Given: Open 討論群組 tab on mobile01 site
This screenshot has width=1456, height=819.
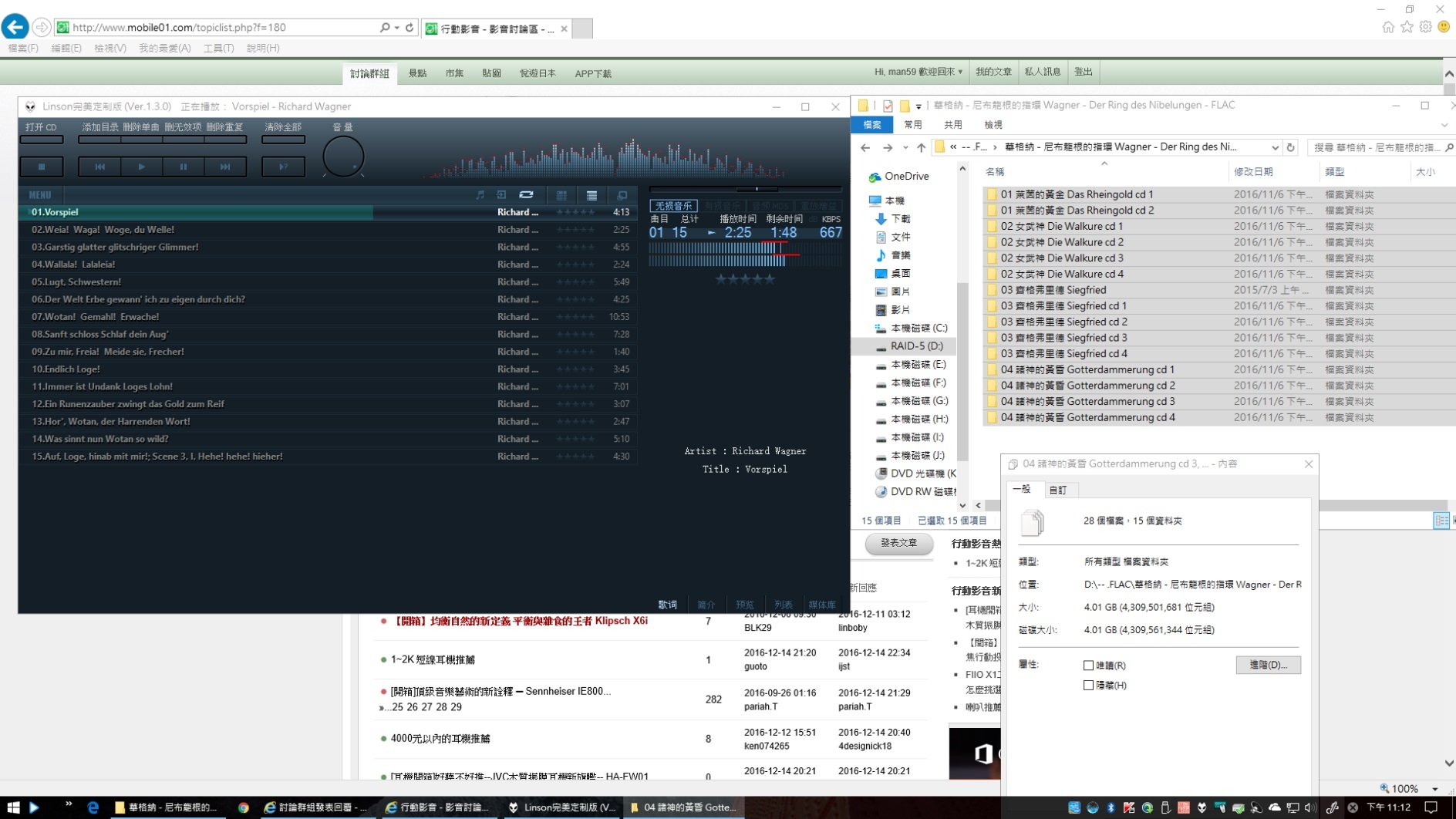Looking at the screenshot, I should click(370, 73).
